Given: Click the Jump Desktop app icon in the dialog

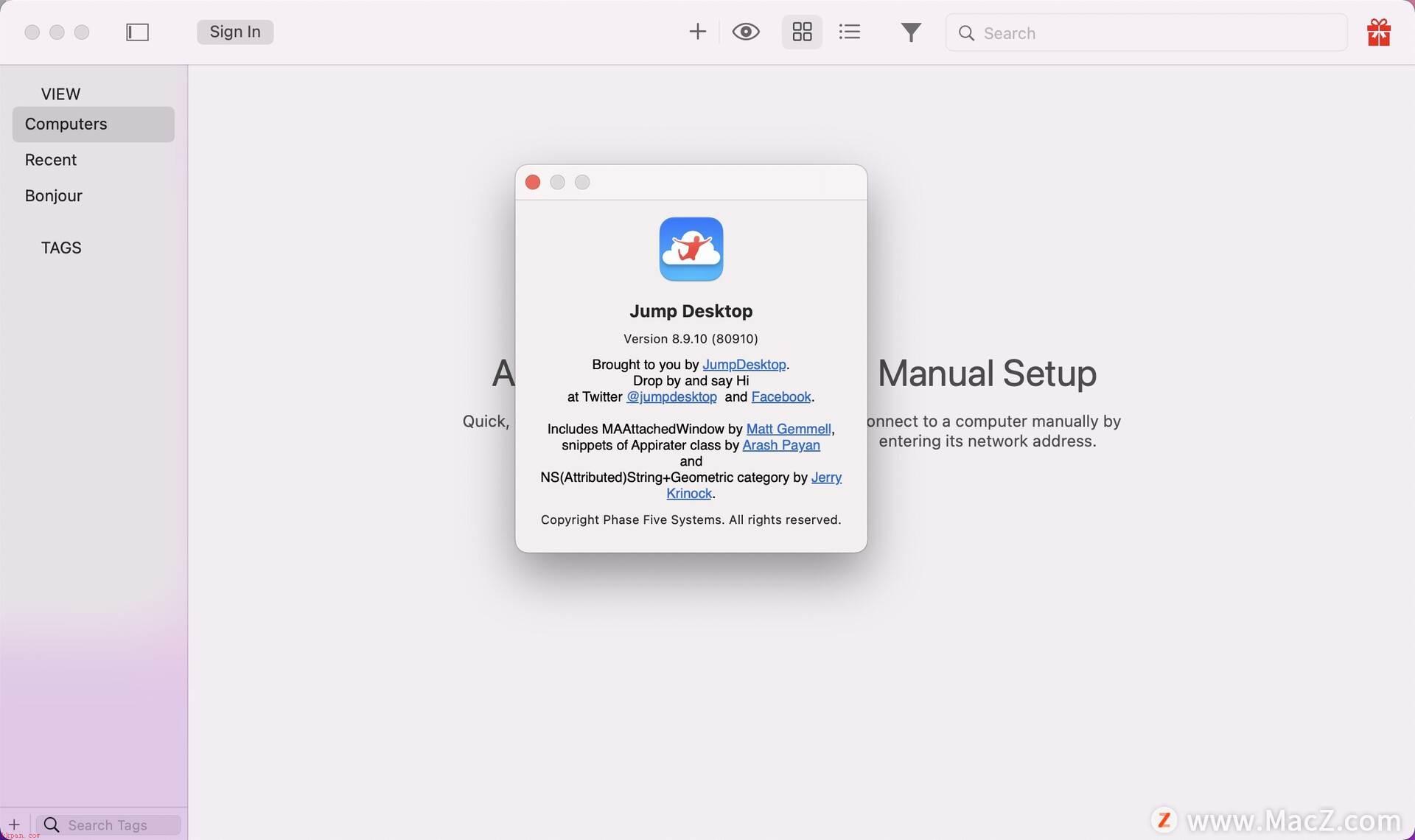Looking at the screenshot, I should click(x=691, y=249).
